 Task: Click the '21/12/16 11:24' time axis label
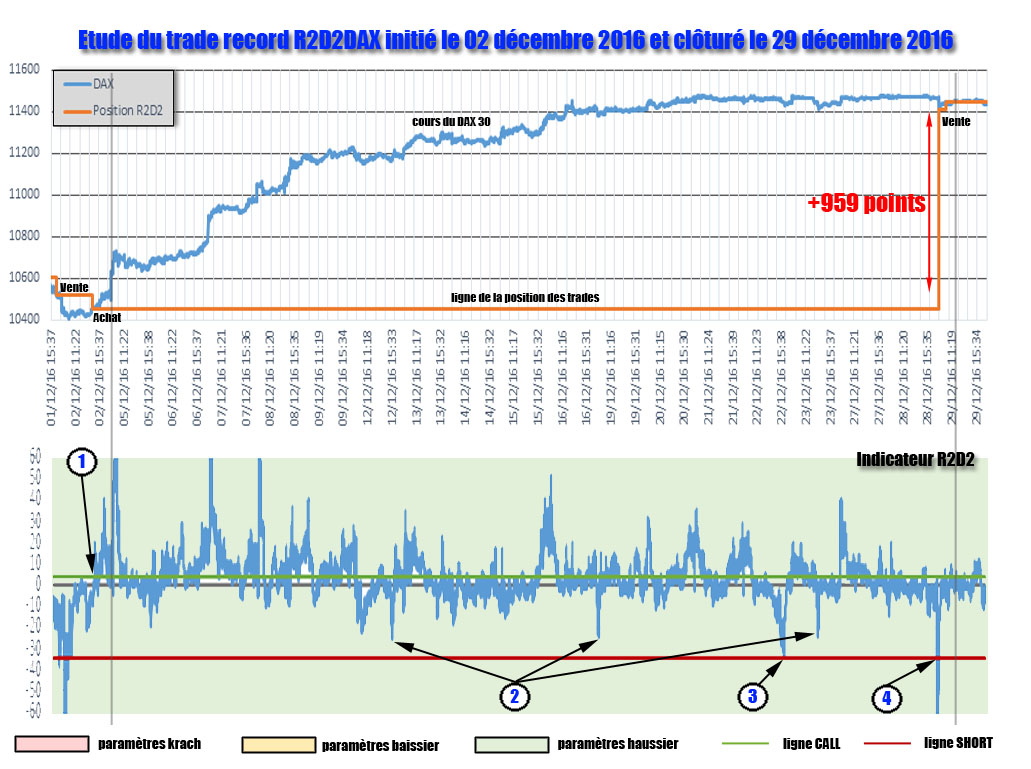(708, 378)
